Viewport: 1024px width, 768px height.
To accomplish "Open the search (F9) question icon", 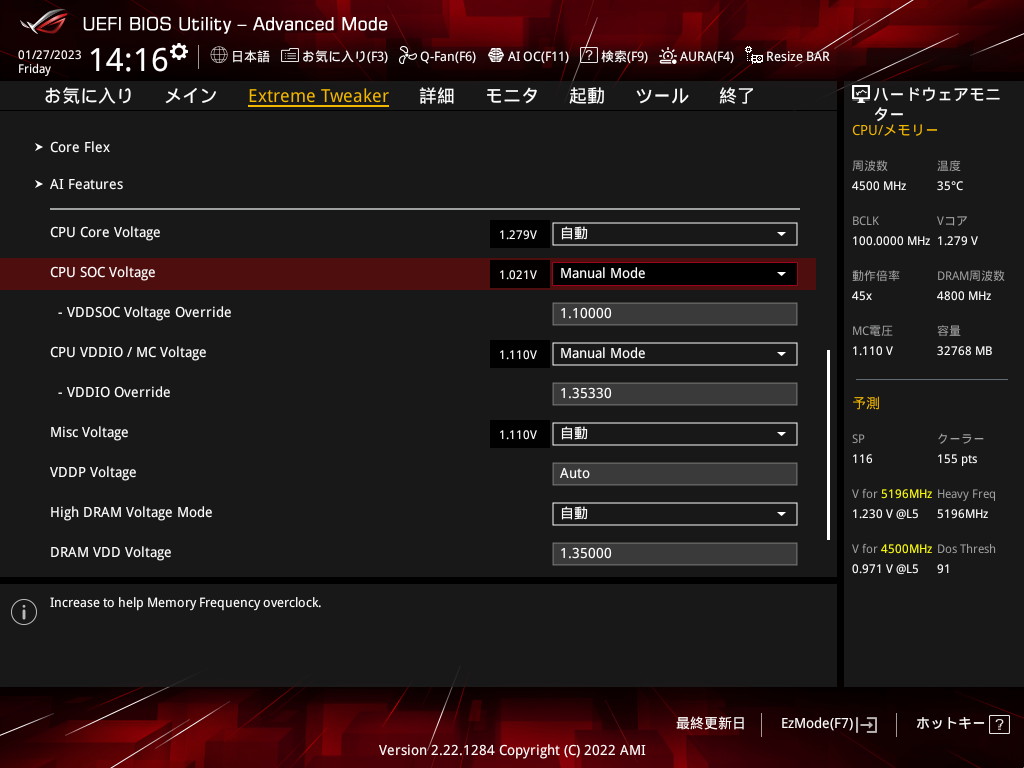I will [589, 56].
